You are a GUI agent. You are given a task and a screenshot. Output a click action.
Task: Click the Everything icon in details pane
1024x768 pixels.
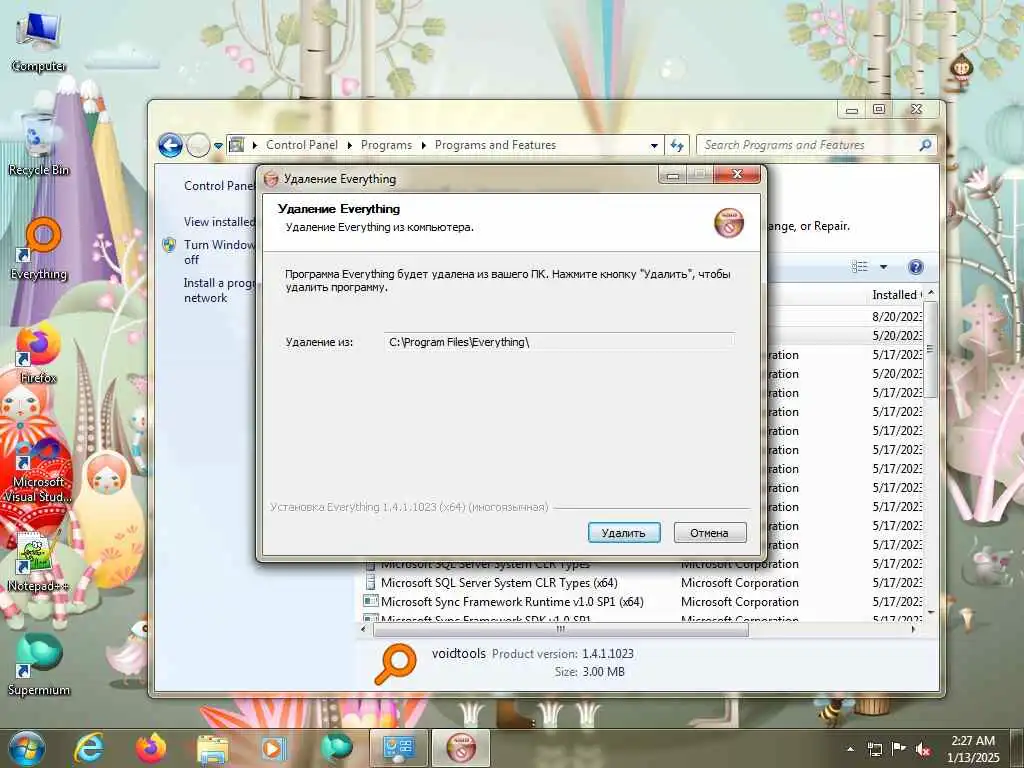395,664
